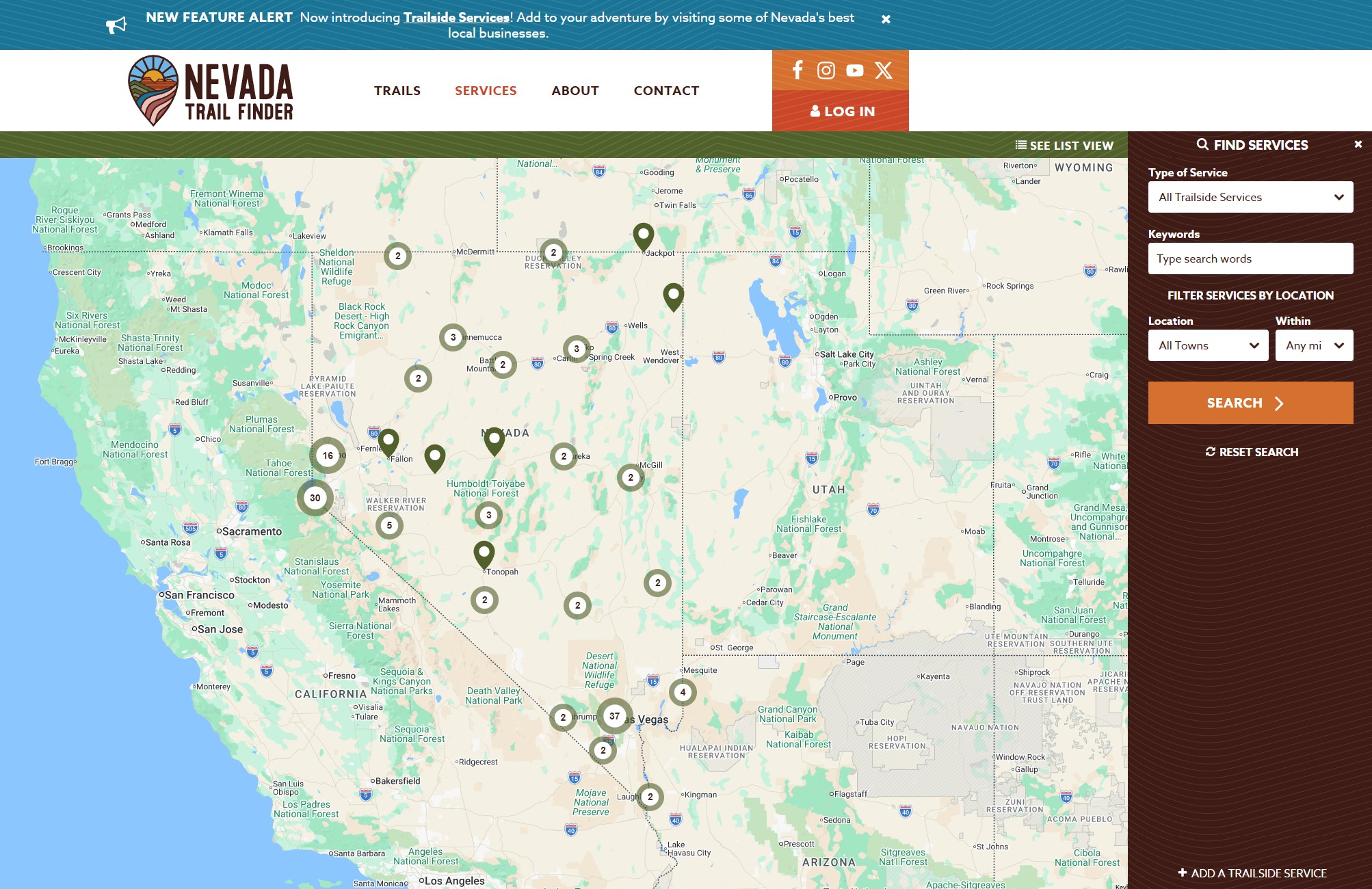The height and width of the screenshot is (889, 1372).
Task: Open the cluster marker labeled 30
Action: (x=315, y=498)
